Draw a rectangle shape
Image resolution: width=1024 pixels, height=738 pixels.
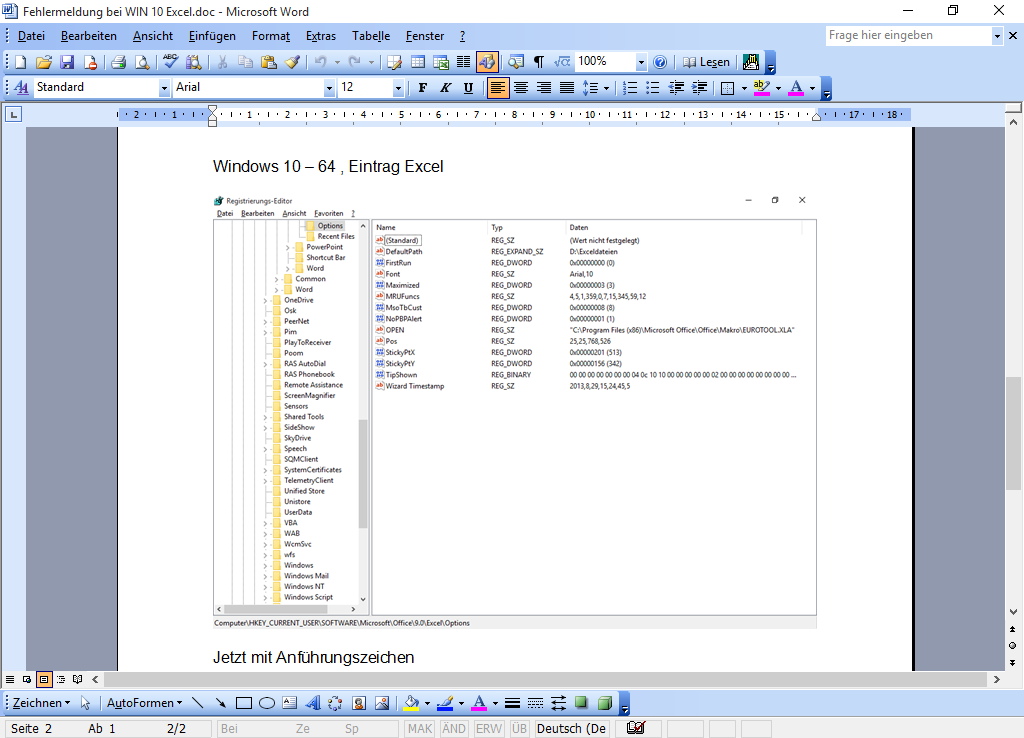244,703
